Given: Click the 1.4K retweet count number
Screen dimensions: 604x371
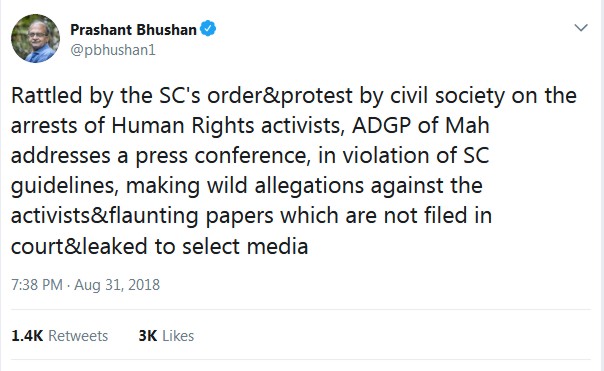Looking at the screenshot, I should (x=27, y=336).
